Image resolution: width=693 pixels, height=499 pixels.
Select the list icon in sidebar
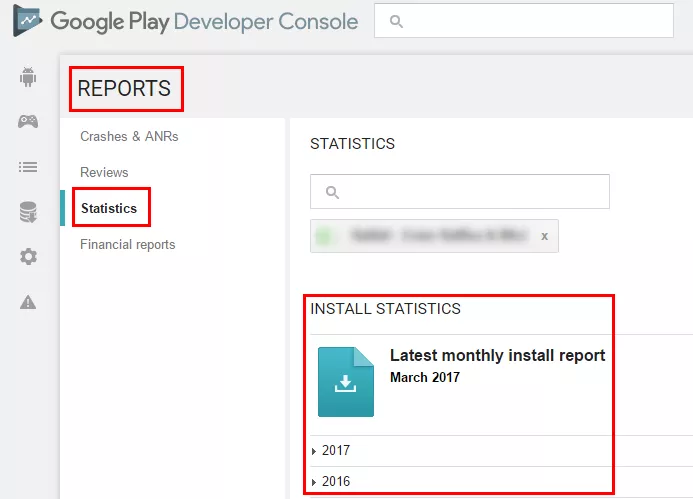point(28,167)
